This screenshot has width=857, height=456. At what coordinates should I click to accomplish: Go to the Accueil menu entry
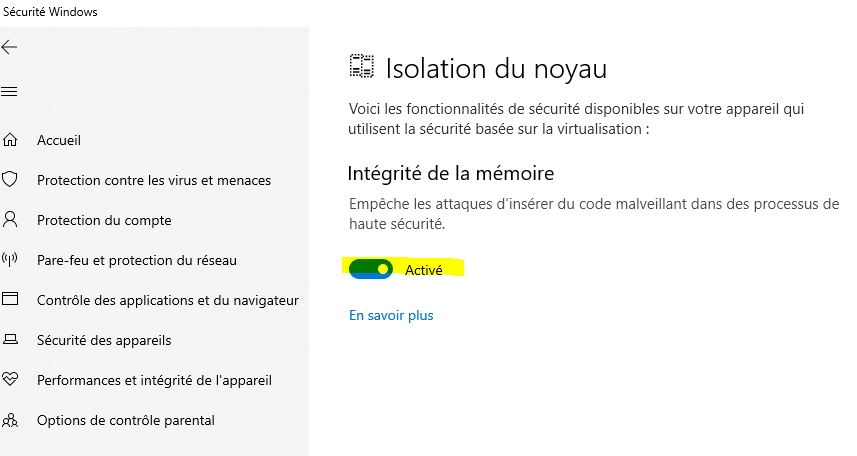(x=59, y=140)
